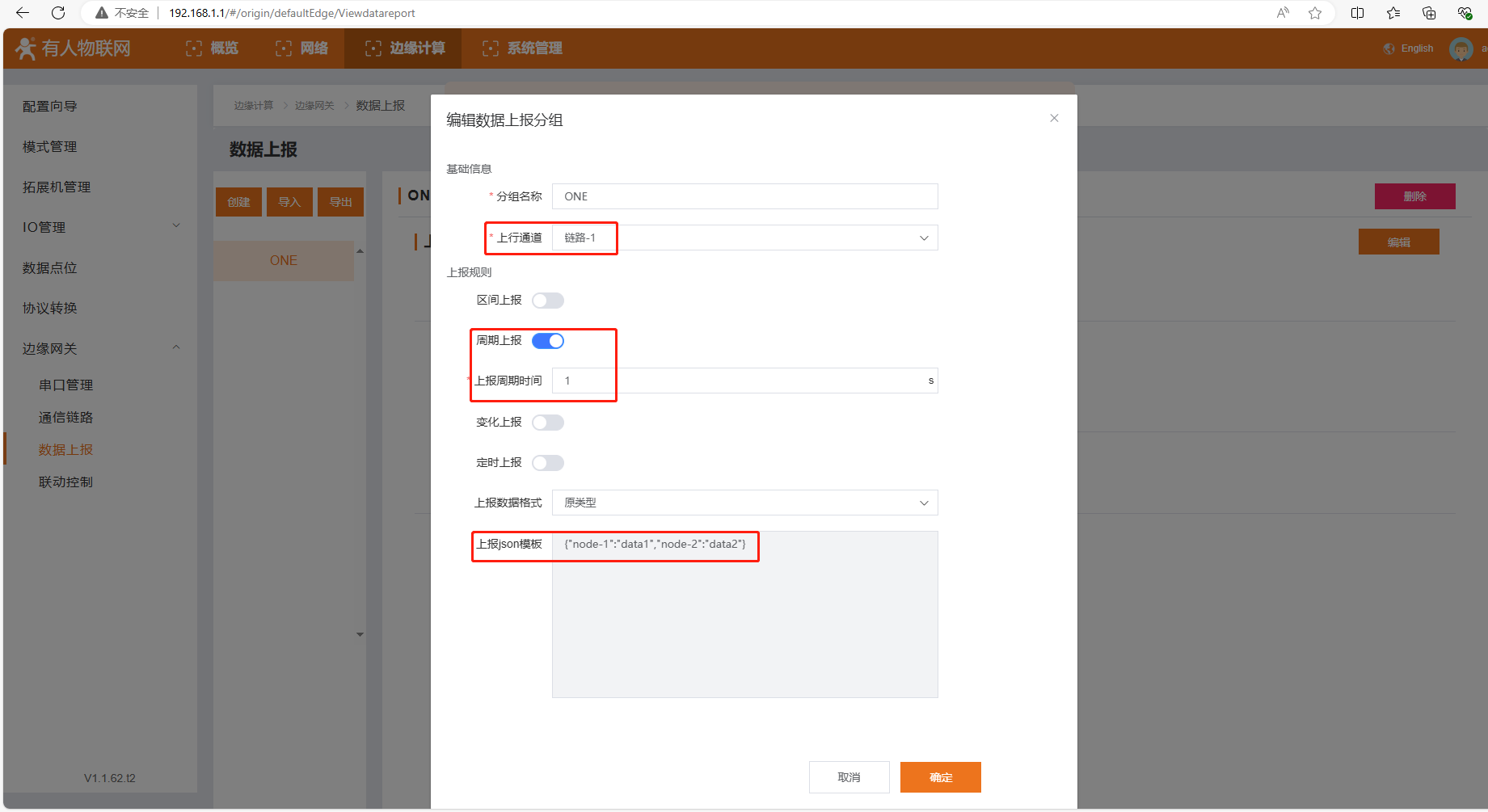Viewport: 1488px width, 812px height.
Task: Expand the 上报数据格式 dropdown
Action: pyautogui.click(x=744, y=503)
